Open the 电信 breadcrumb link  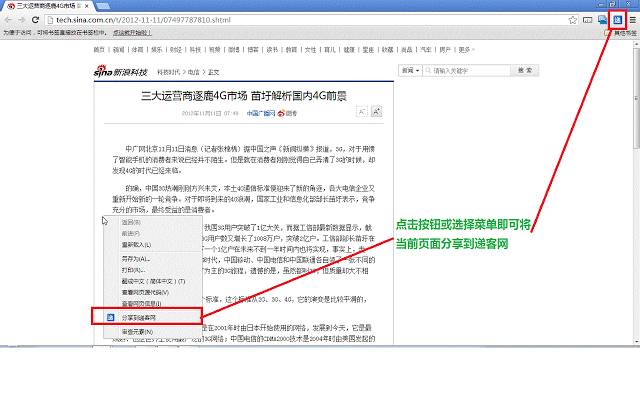tap(193, 72)
